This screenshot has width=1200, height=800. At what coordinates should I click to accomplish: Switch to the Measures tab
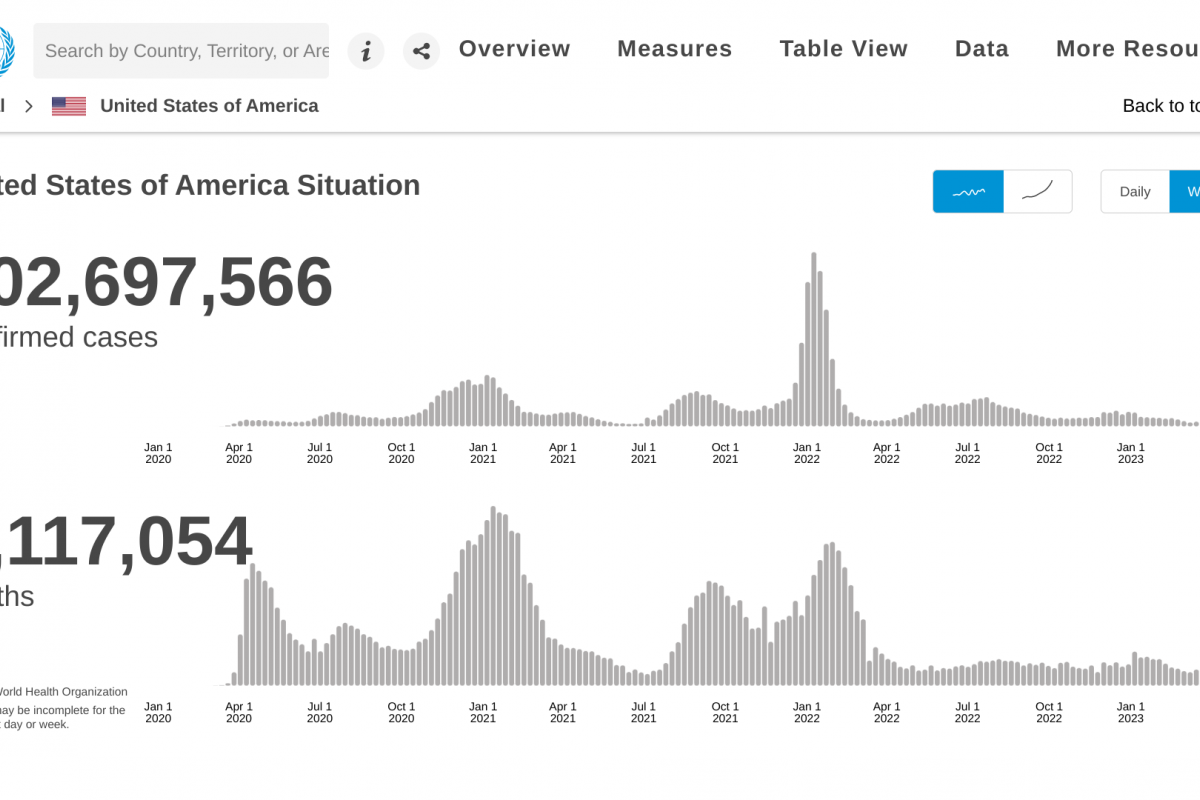pyautogui.click(x=674, y=49)
